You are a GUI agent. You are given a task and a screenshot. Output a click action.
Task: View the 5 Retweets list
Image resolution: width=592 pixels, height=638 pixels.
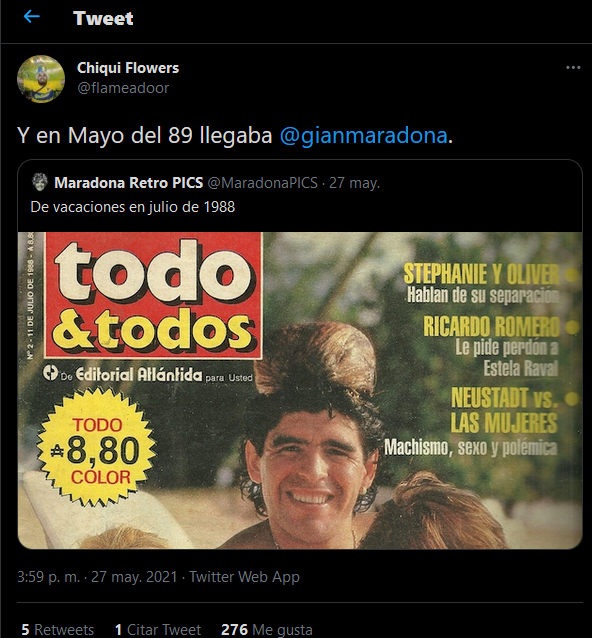point(57,629)
